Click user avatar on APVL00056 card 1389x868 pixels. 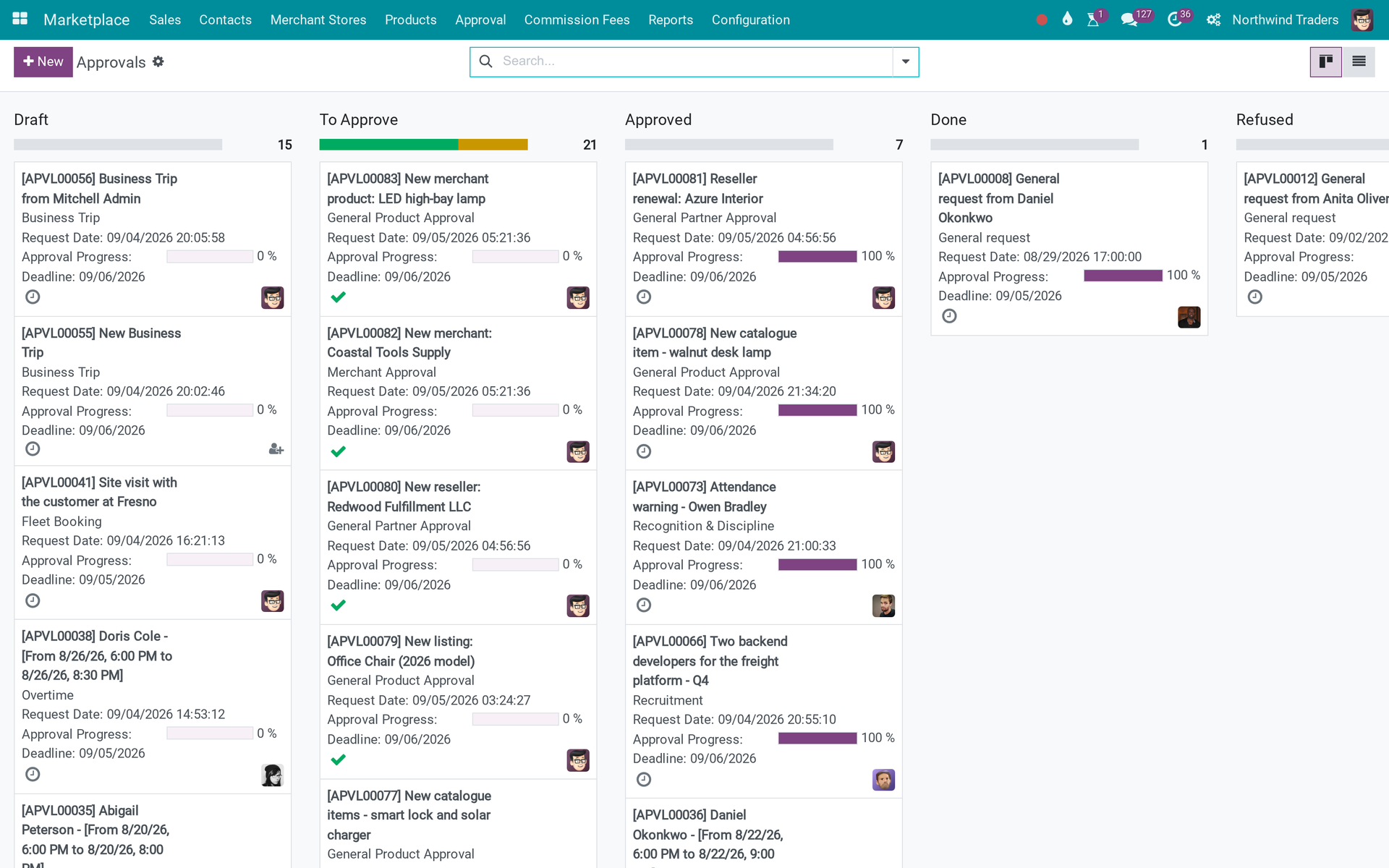tap(273, 297)
